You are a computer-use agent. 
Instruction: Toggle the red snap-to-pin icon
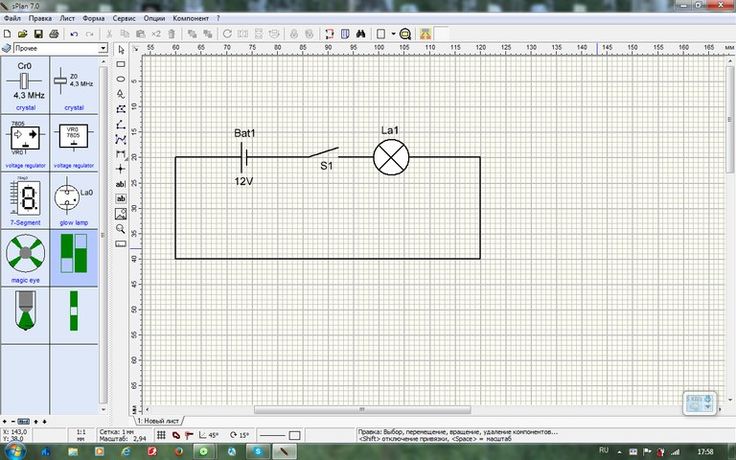pyautogui.click(x=189, y=435)
